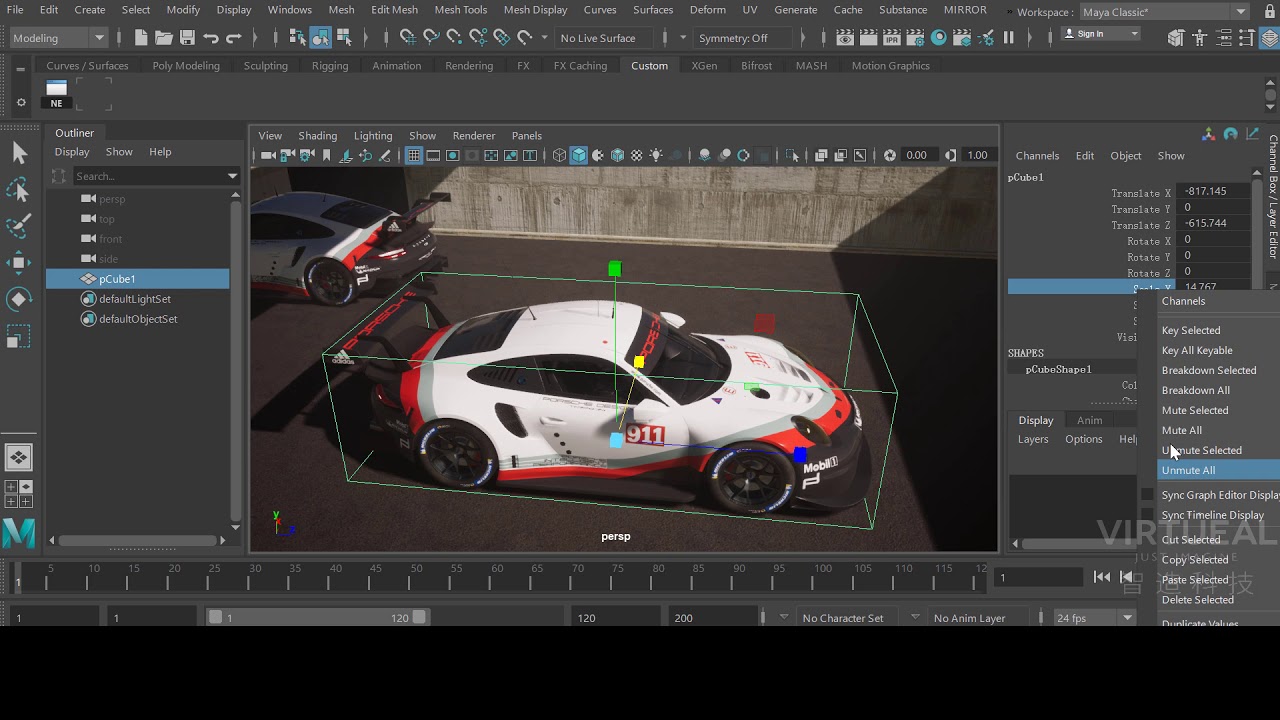
Task: Activate the Paint Selection tool
Action: click(19, 226)
